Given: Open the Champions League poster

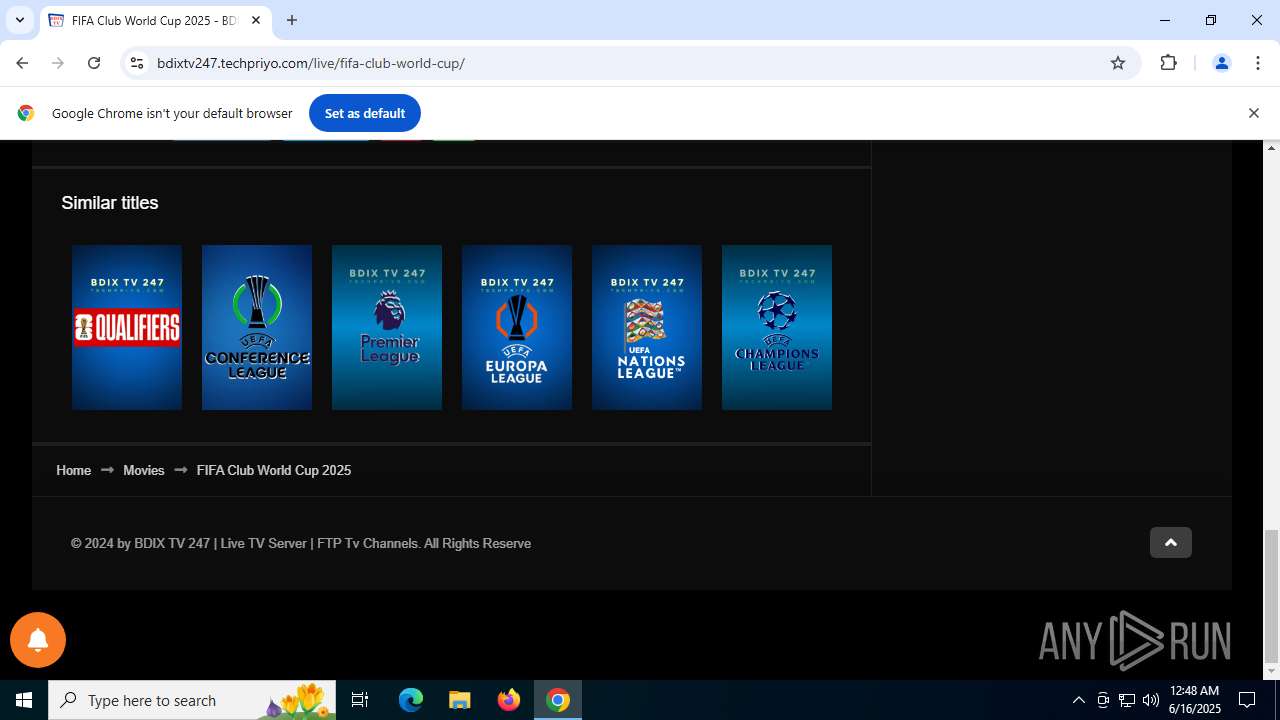Looking at the screenshot, I should coord(777,327).
